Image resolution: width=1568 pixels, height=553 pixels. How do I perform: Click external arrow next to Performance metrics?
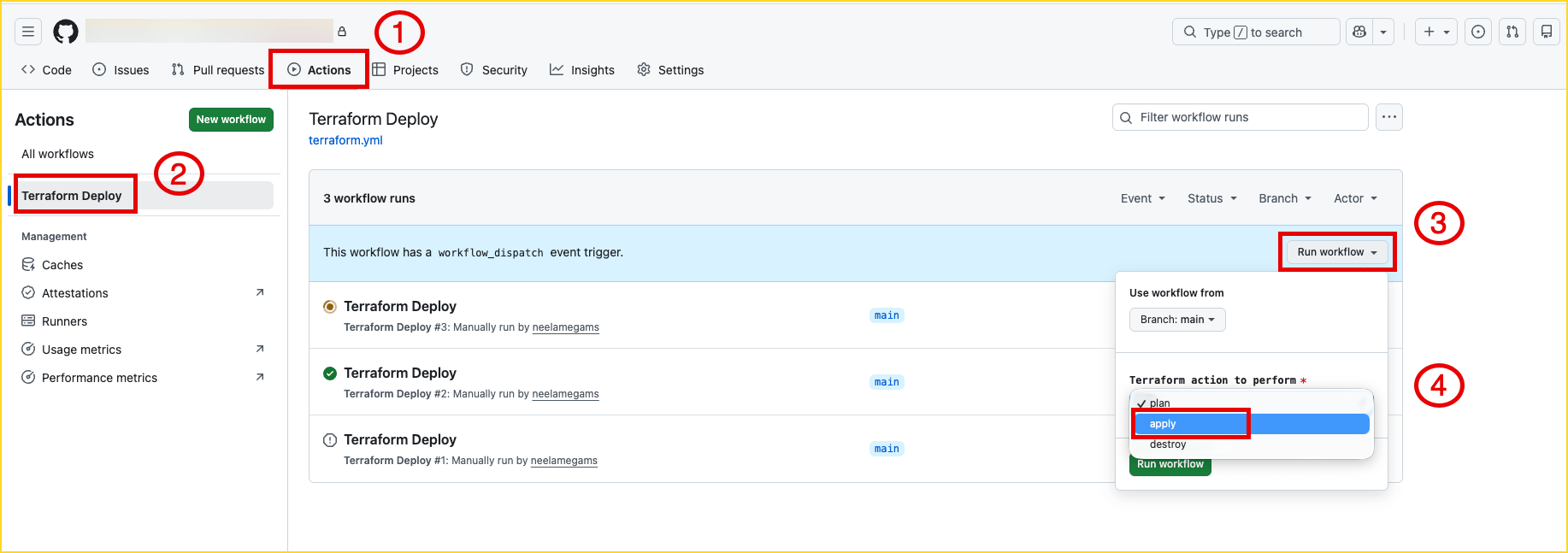[x=260, y=377]
